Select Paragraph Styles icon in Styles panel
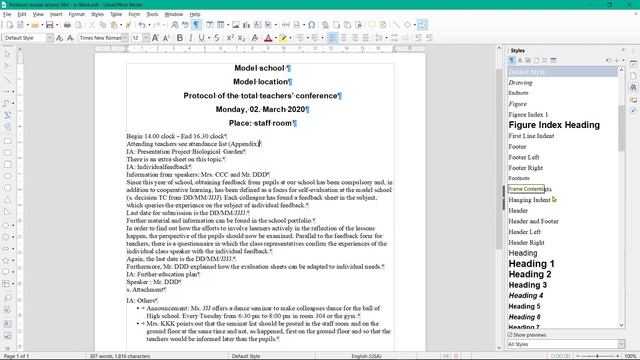Screen dimensions: 640x360 tap(511, 60)
